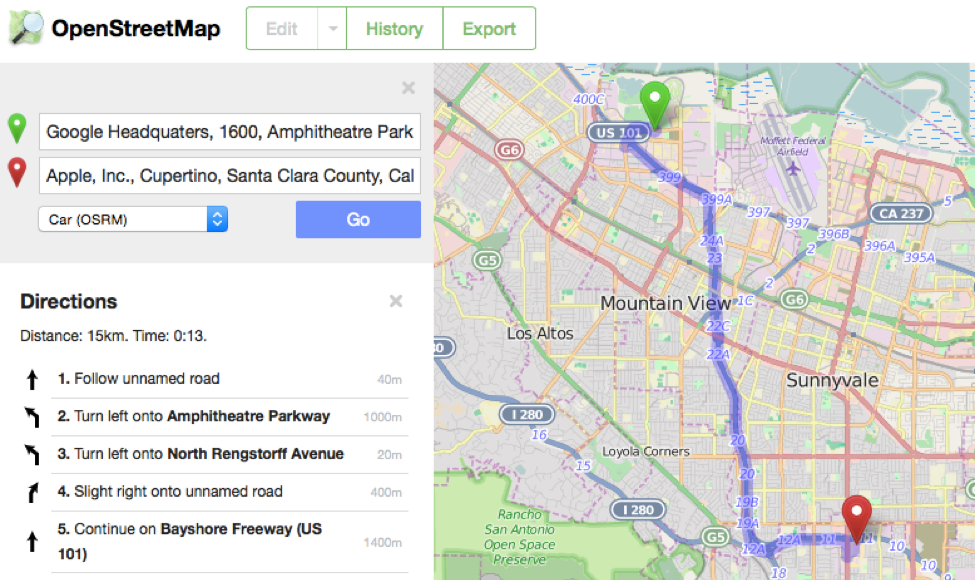Open the Car (OSRM) routing engine dropdown
The height and width of the screenshot is (580, 975).
[x=133, y=219]
